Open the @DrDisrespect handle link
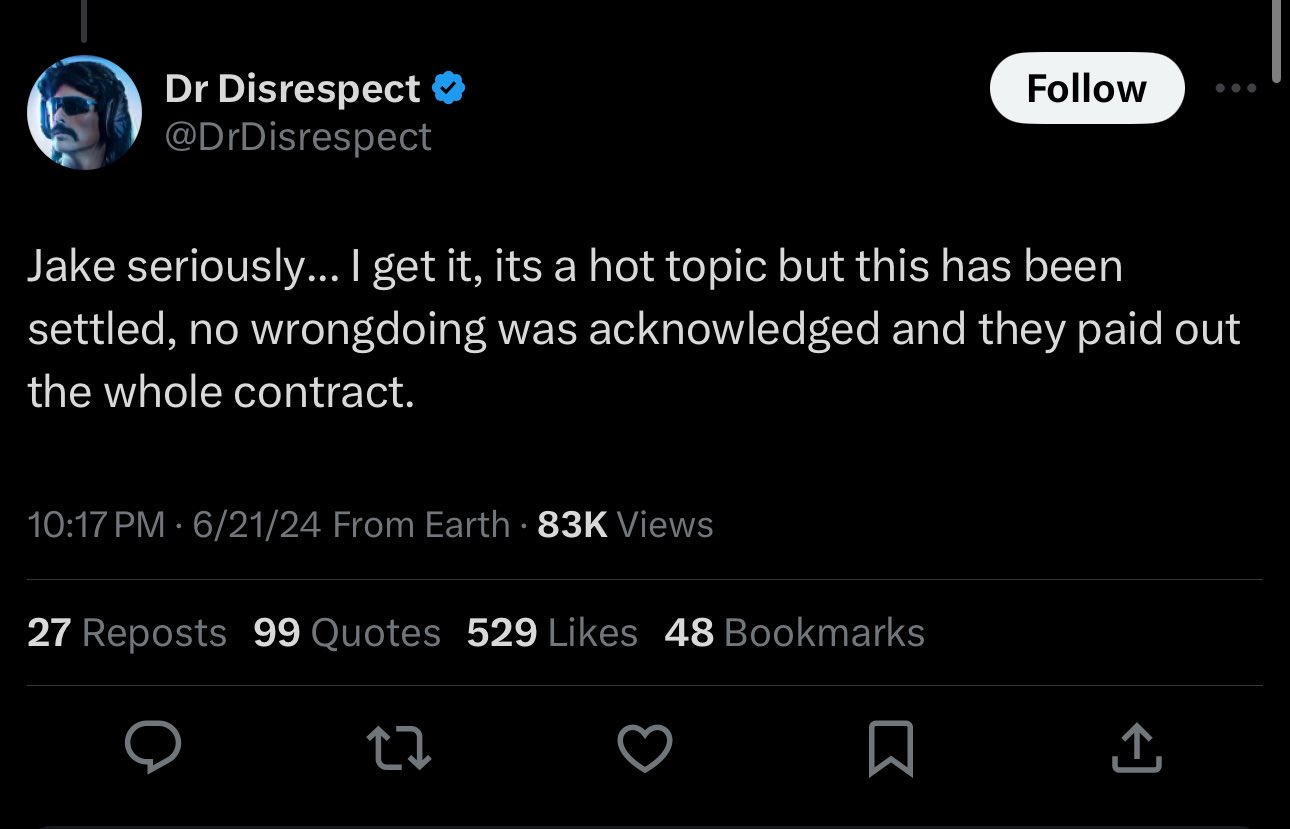 (298, 136)
